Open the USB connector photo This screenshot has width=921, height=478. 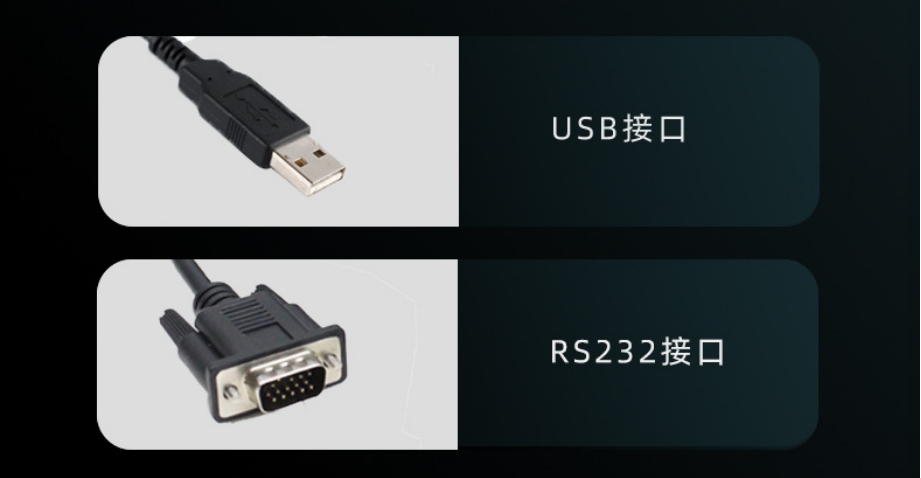click(x=278, y=131)
